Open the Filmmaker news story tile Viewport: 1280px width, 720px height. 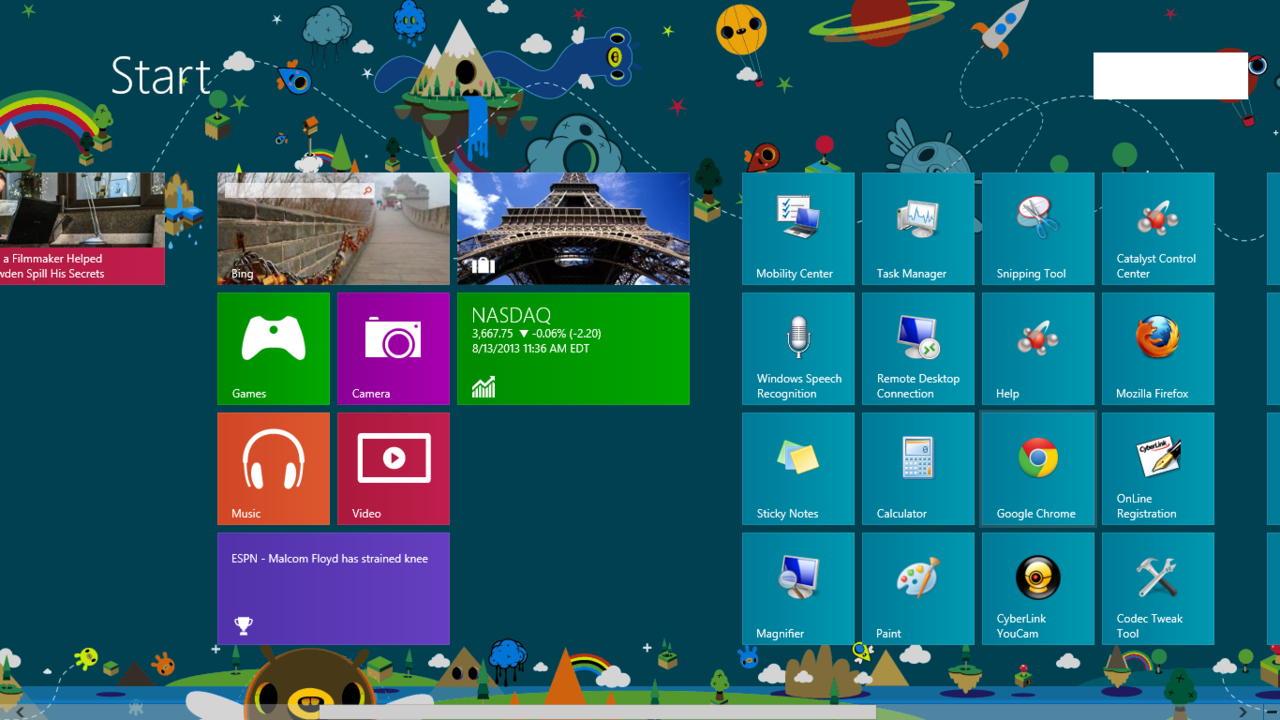tap(82, 229)
